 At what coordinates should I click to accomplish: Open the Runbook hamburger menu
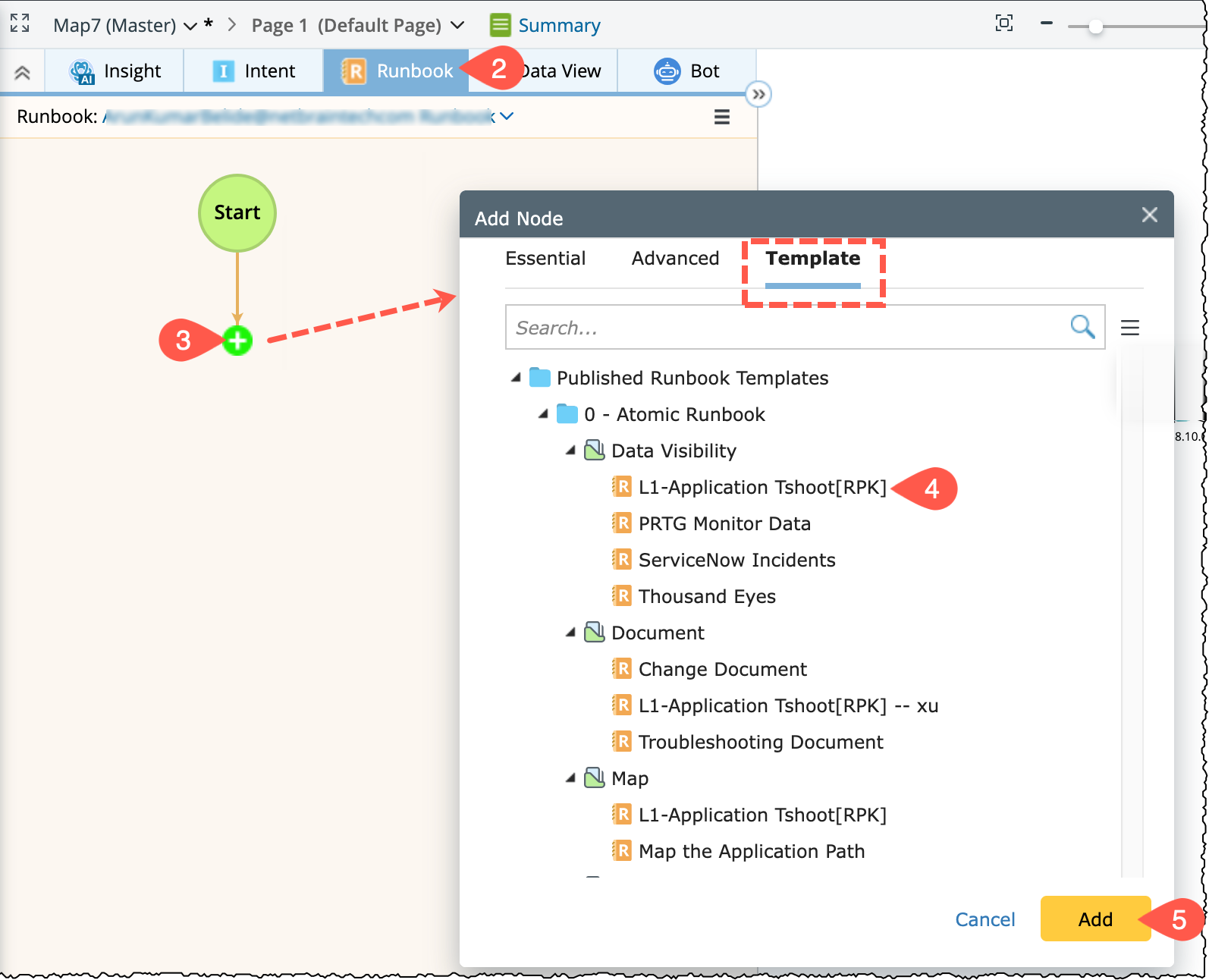tap(722, 117)
